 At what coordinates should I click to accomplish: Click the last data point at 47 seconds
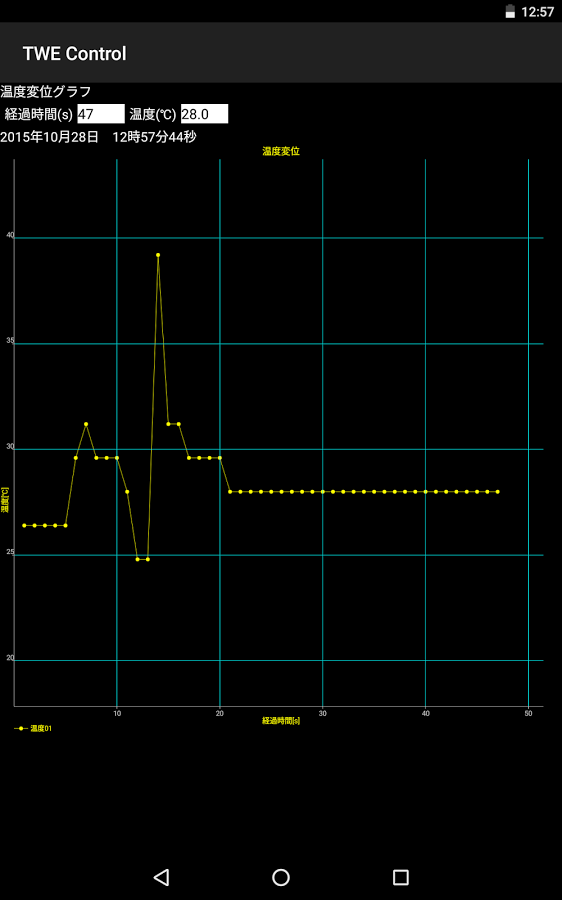pyautogui.click(x=497, y=492)
